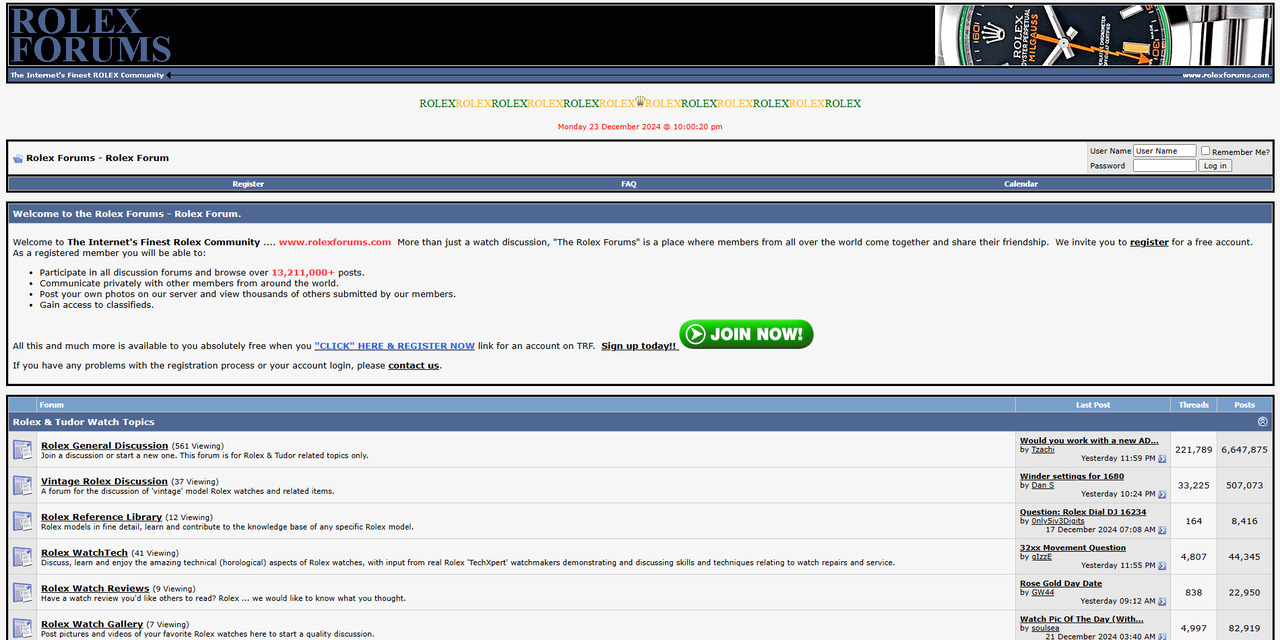
Task: Click the breadcrumb folder icon before Rolex Forums
Action: tap(18, 158)
